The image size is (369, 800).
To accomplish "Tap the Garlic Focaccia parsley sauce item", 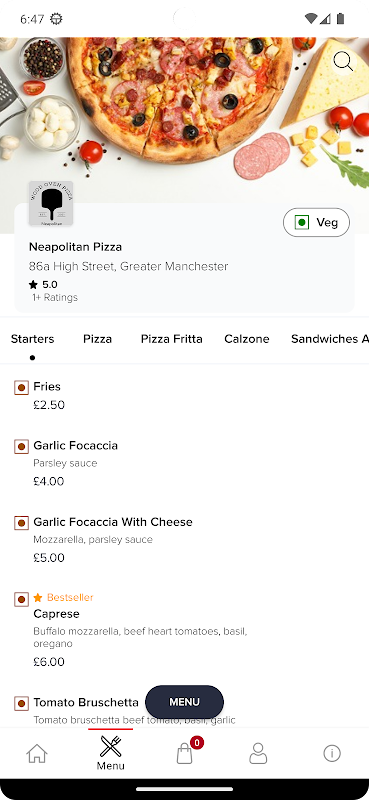I will pos(184,463).
